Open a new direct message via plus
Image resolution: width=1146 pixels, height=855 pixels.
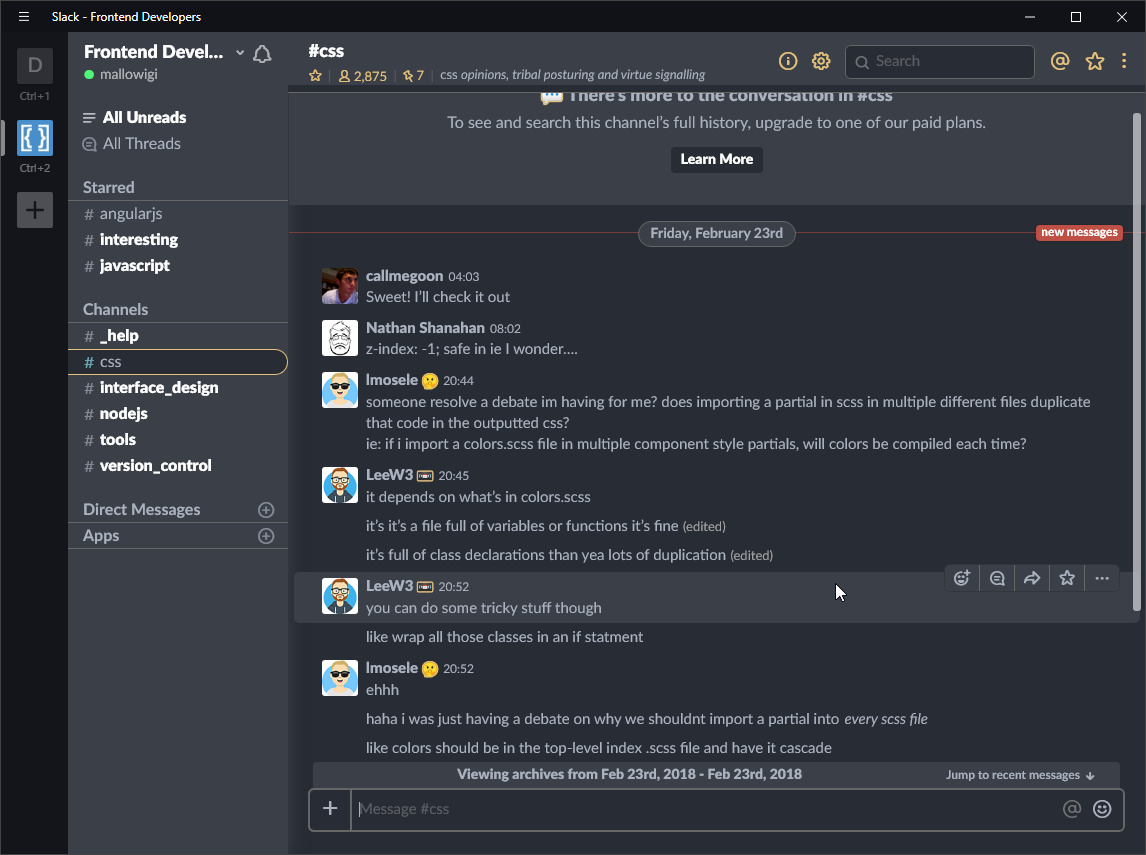[266, 510]
